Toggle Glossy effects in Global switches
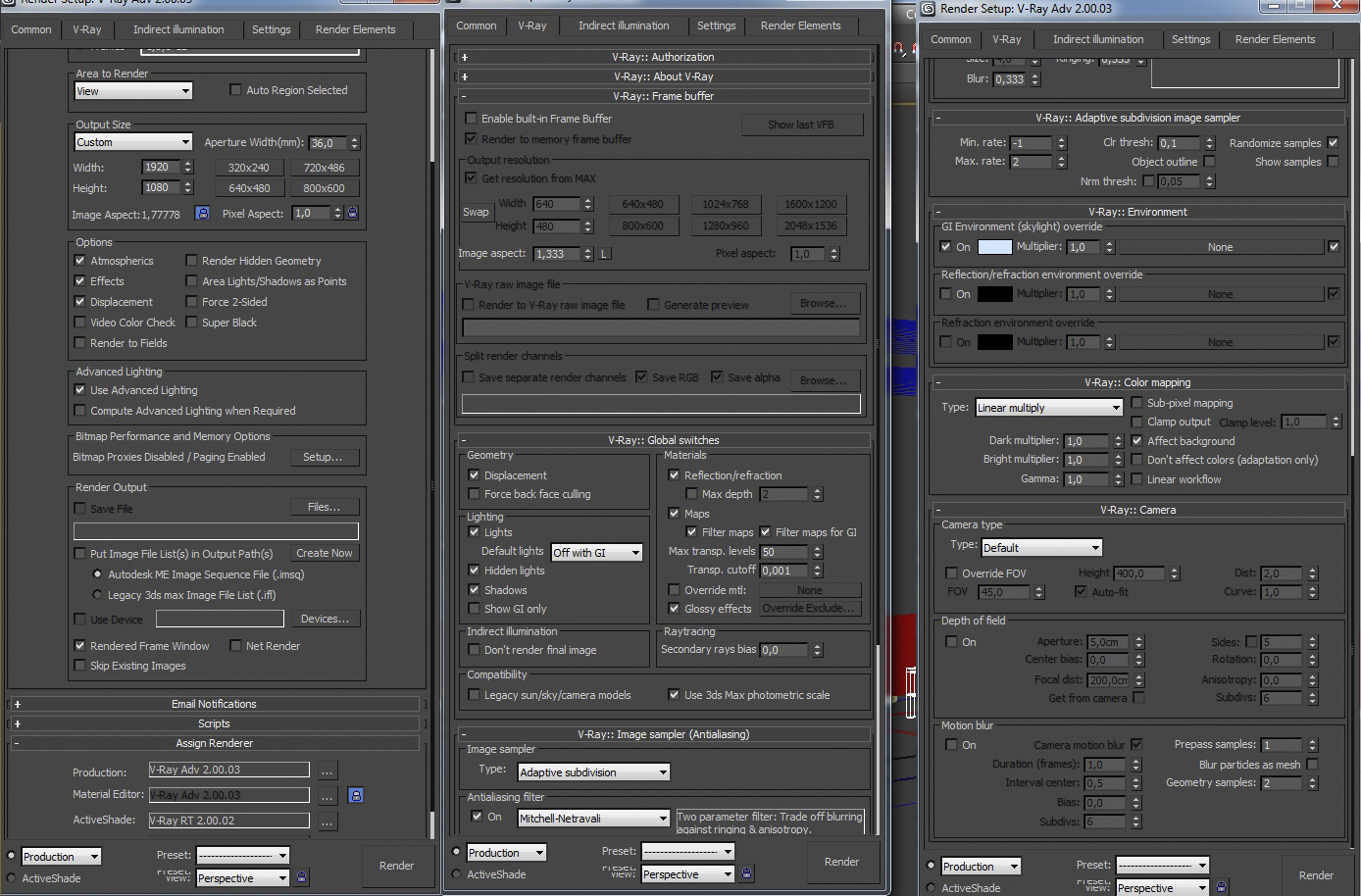Screen dimensions: 1361x896 tap(674, 609)
